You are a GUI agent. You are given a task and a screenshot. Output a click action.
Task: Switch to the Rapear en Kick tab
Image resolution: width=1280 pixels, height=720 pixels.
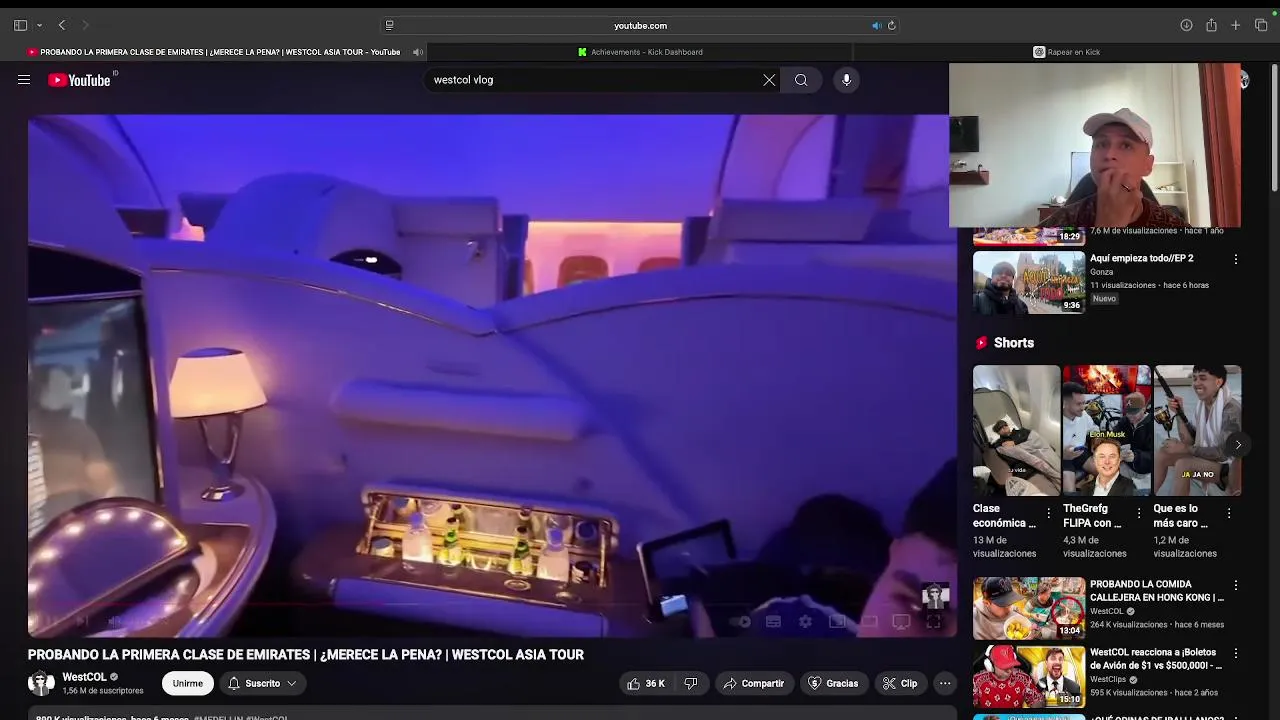[1066, 52]
